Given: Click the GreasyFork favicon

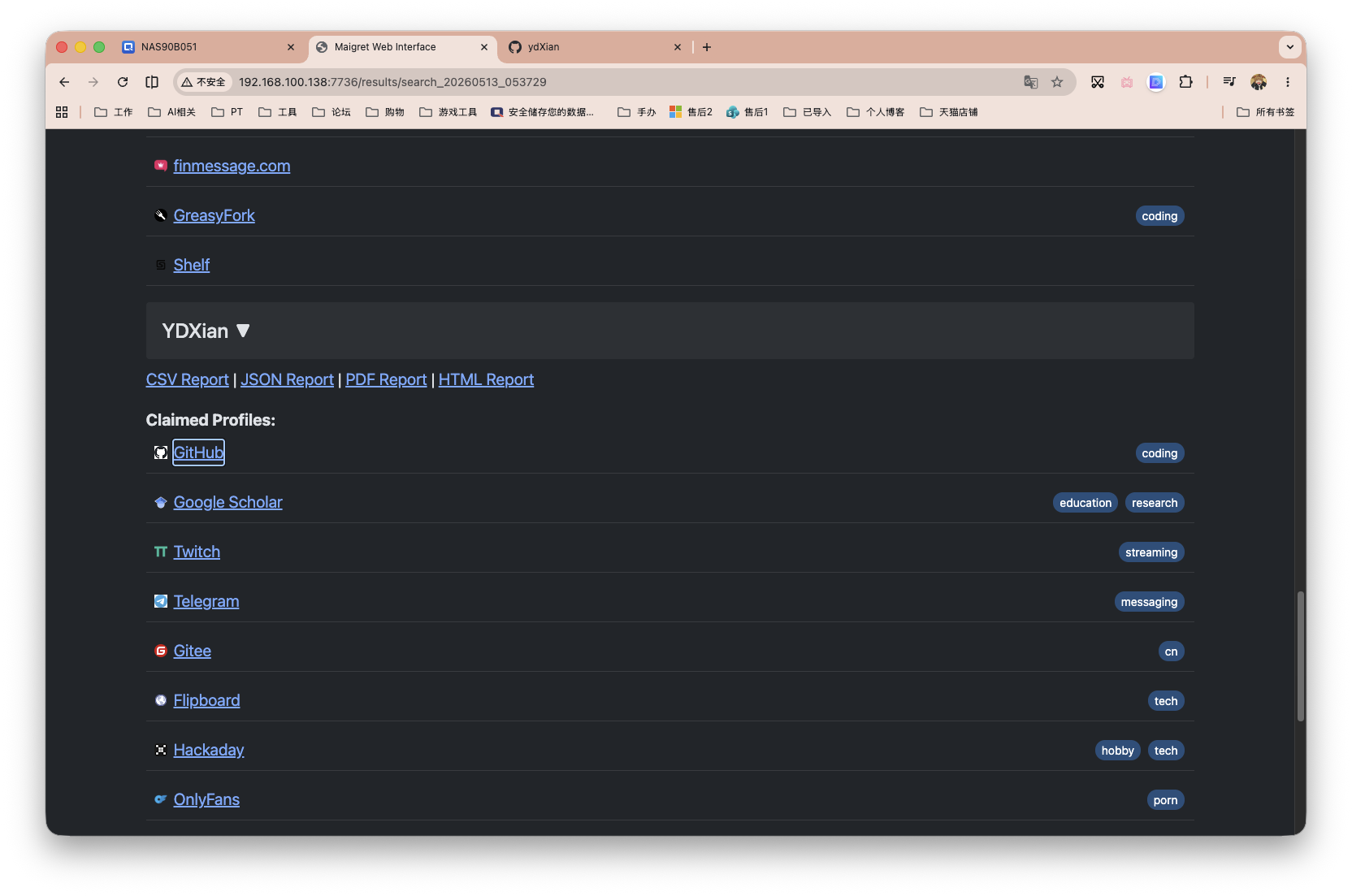Looking at the screenshot, I should (x=161, y=215).
